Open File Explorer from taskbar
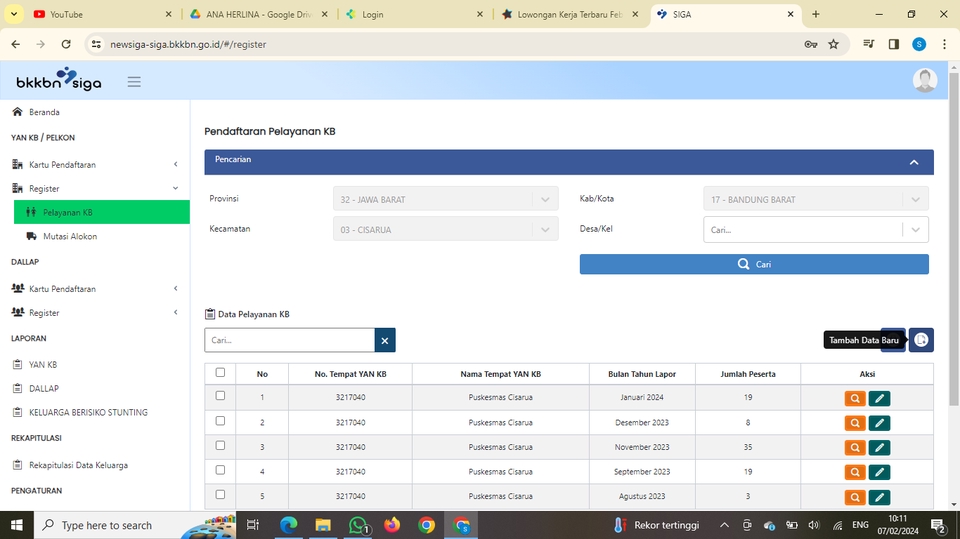The width and height of the screenshot is (960, 539). [x=323, y=525]
